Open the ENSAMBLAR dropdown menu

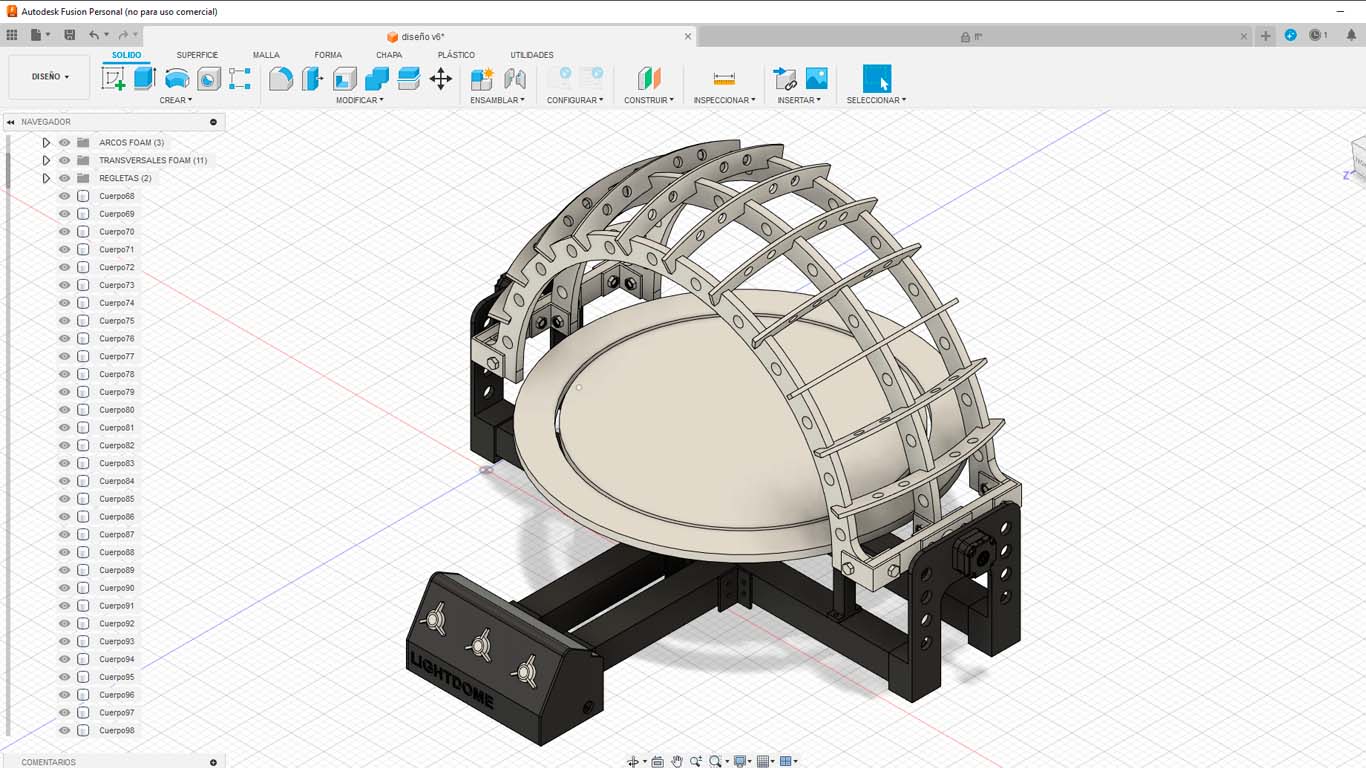pos(498,100)
